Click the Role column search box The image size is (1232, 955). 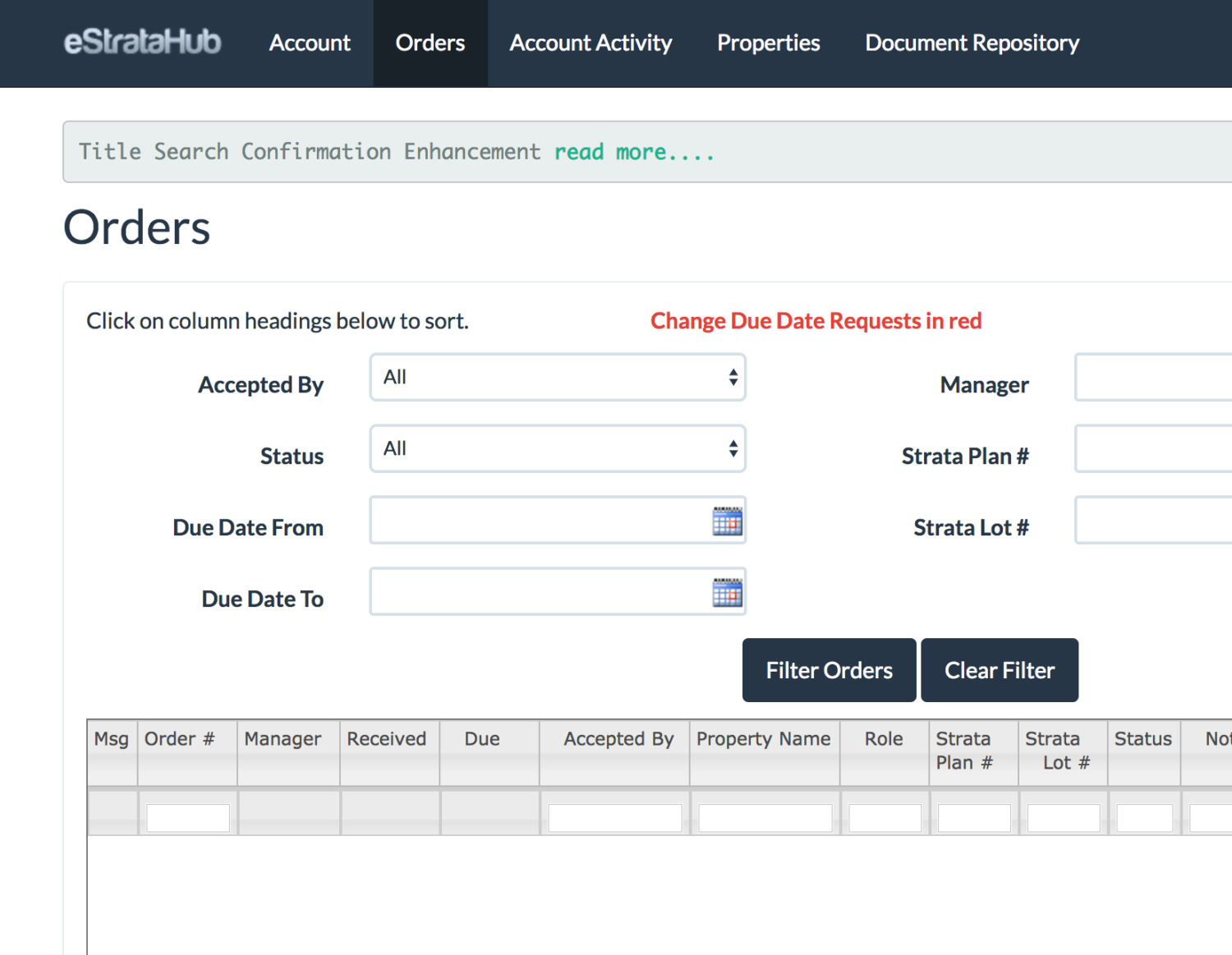click(885, 818)
